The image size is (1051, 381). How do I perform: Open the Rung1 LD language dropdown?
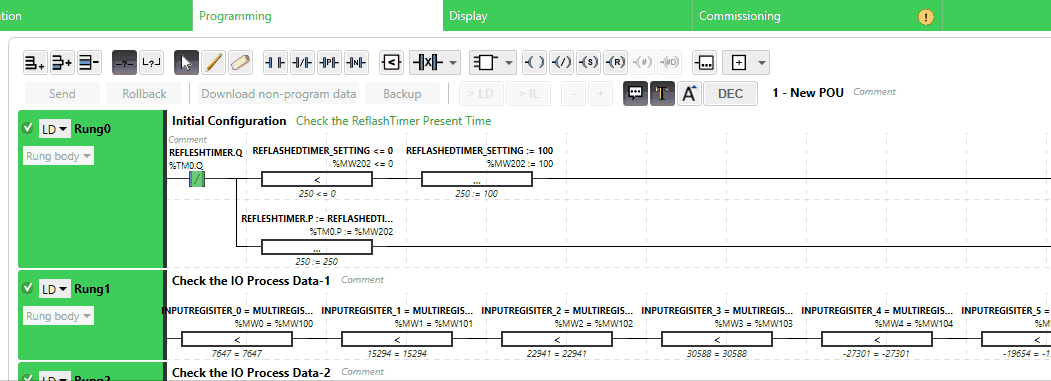[54, 289]
